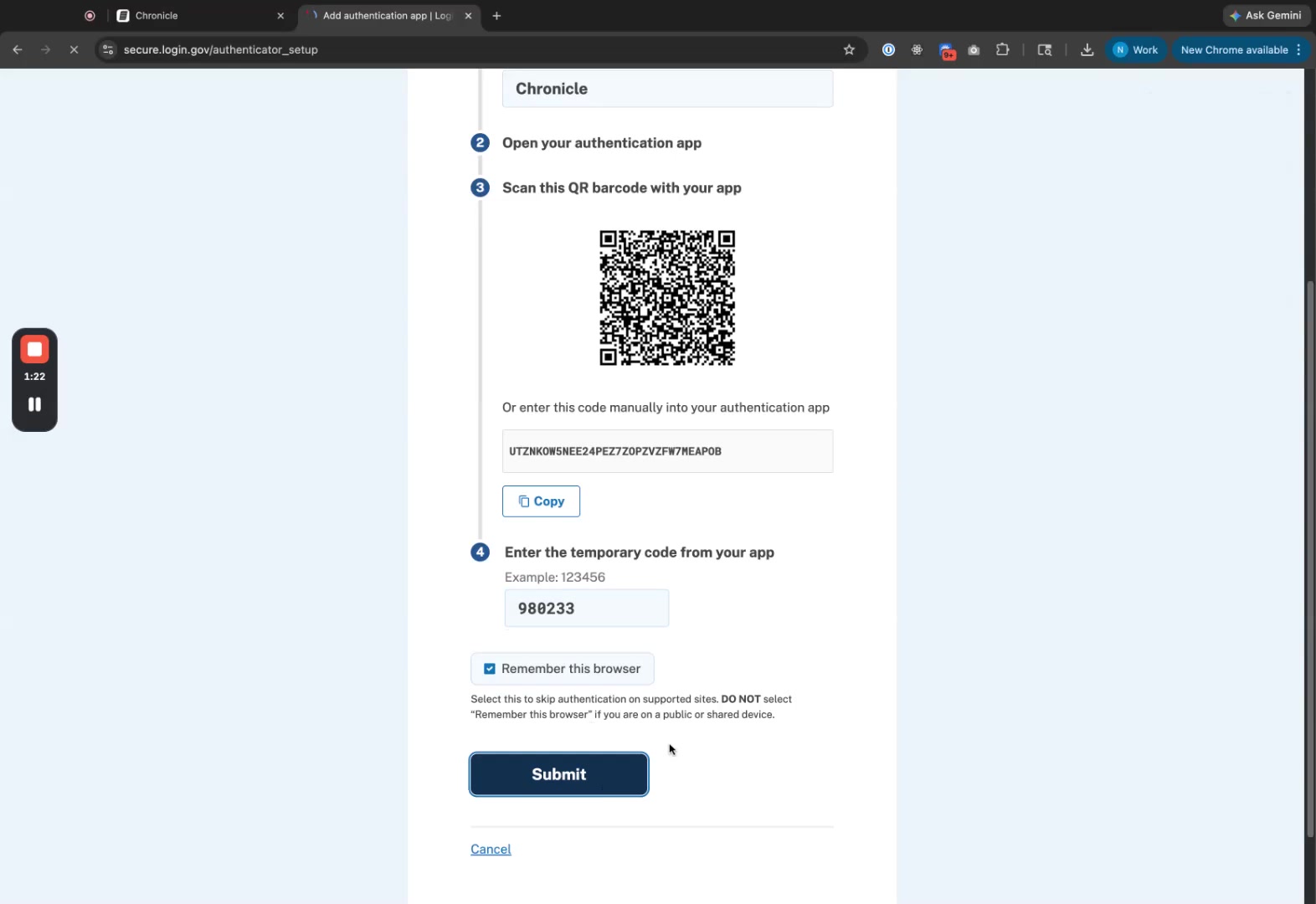Click the temporary code input field
Screen dimensions: 1316x904
(x=586, y=609)
